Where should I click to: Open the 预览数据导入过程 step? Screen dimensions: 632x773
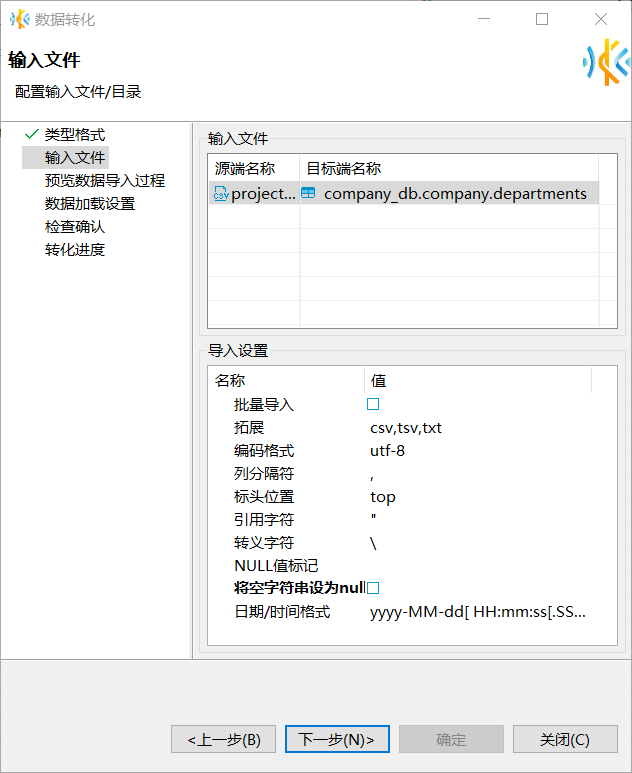click(105, 180)
